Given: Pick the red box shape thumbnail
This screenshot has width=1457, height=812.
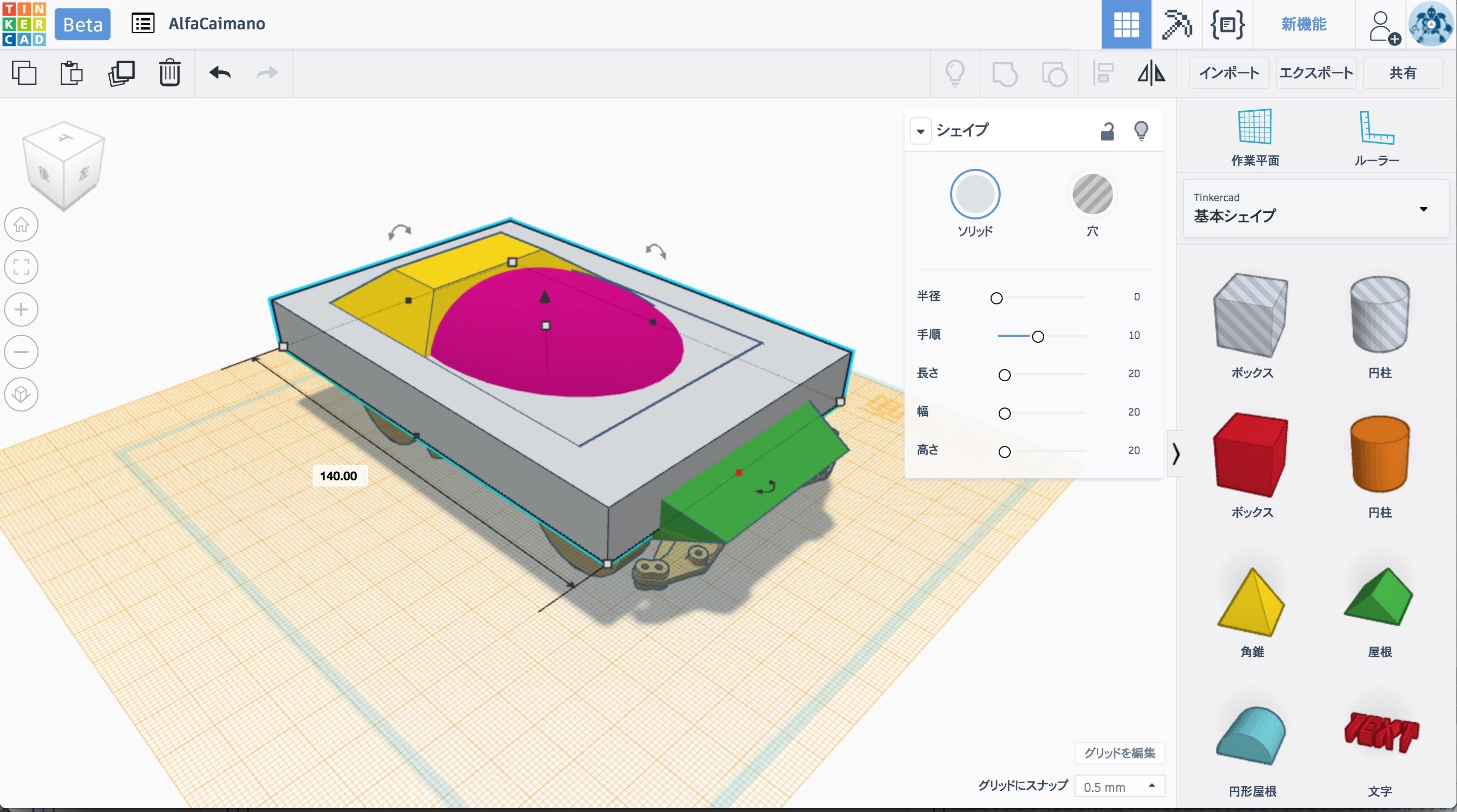Looking at the screenshot, I should pyautogui.click(x=1251, y=454).
